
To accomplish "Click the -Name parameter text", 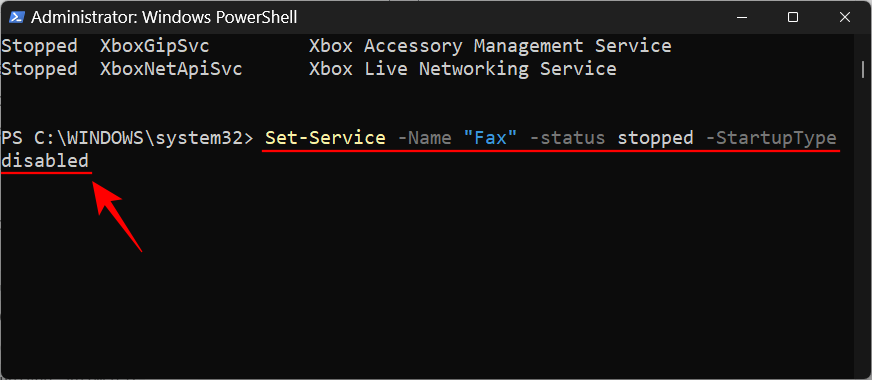I will [x=424, y=138].
